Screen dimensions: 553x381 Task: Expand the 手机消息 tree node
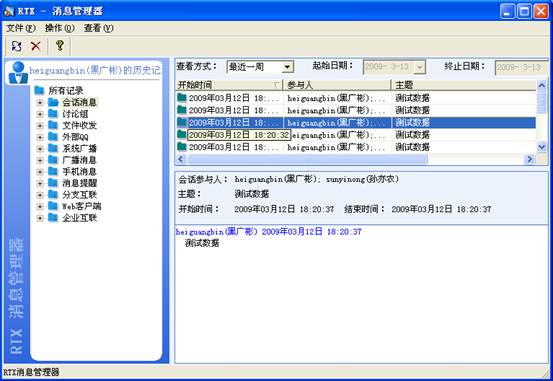click(x=40, y=172)
